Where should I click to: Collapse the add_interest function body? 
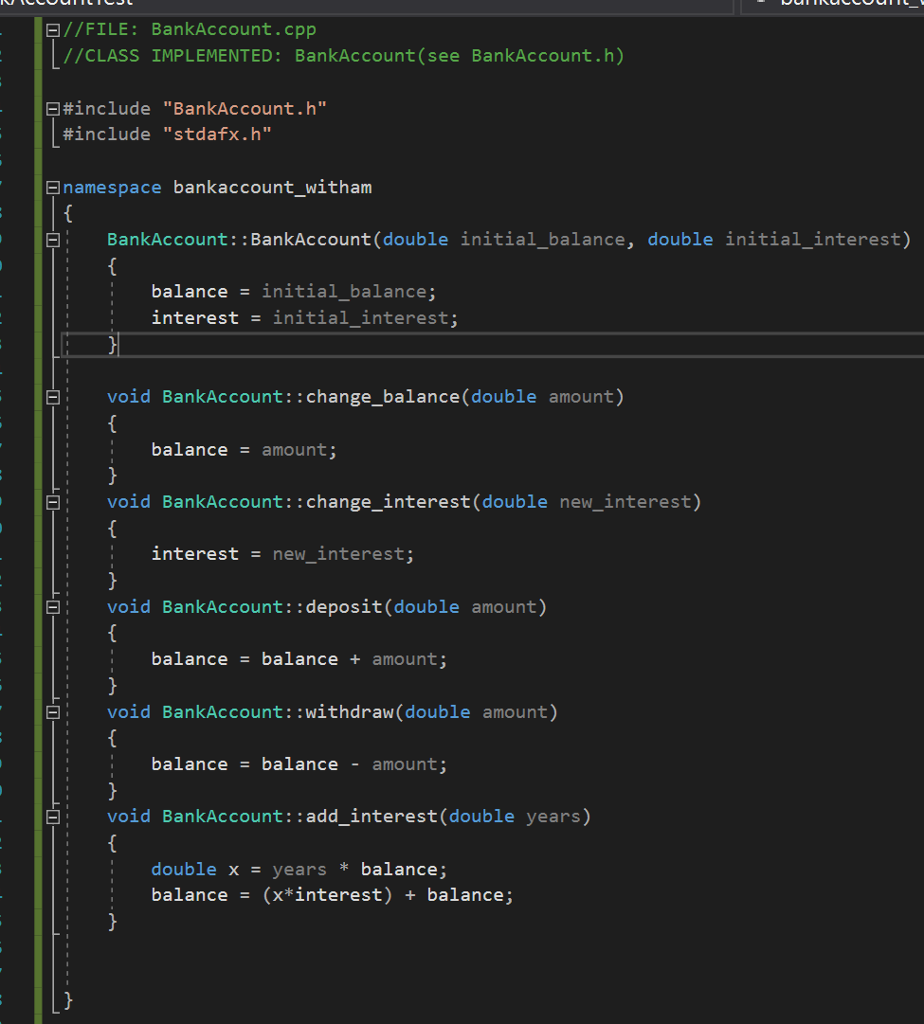pyautogui.click(x=51, y=816)
